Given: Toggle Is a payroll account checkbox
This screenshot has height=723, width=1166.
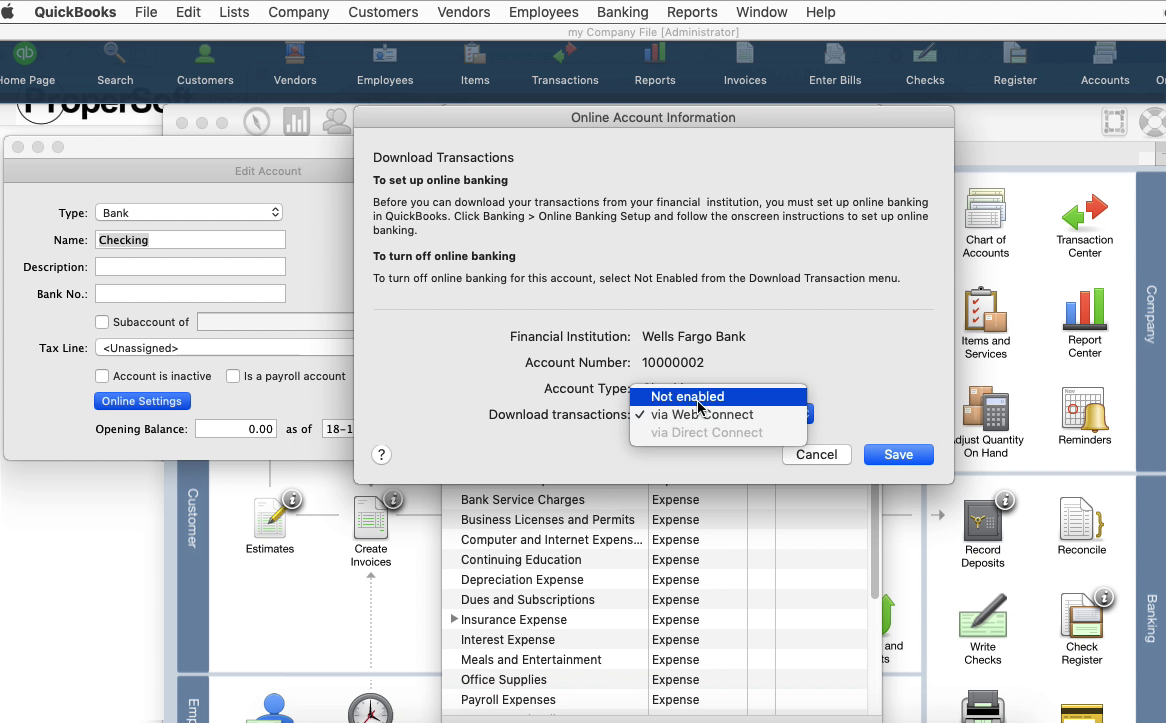Looking at the screenshot, I should 233,376.
